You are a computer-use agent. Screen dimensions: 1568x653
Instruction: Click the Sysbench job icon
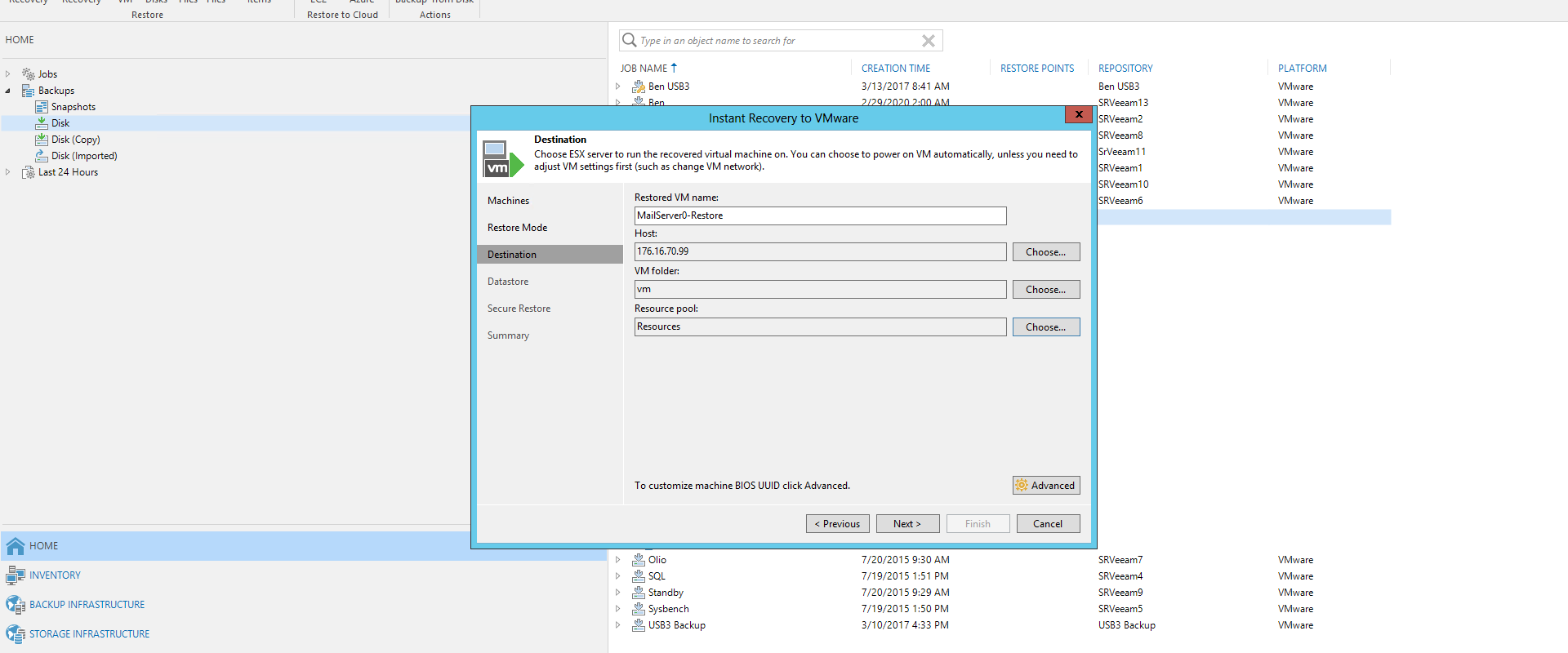(639, 609)
